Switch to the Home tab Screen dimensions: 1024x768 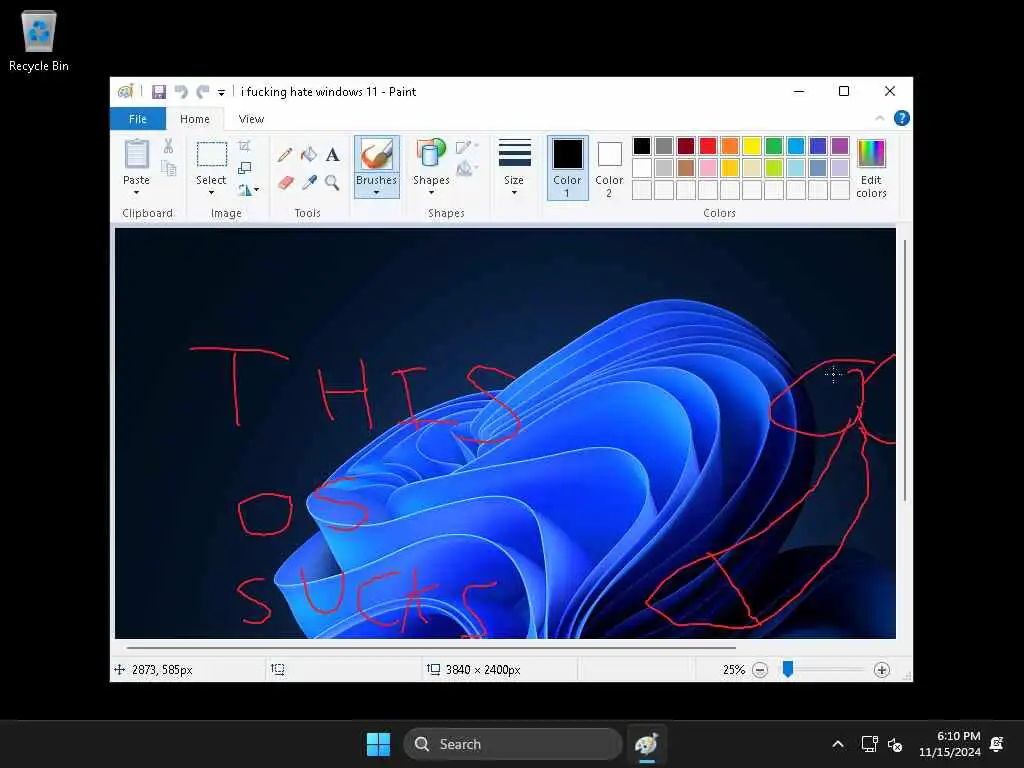(195, 119)
